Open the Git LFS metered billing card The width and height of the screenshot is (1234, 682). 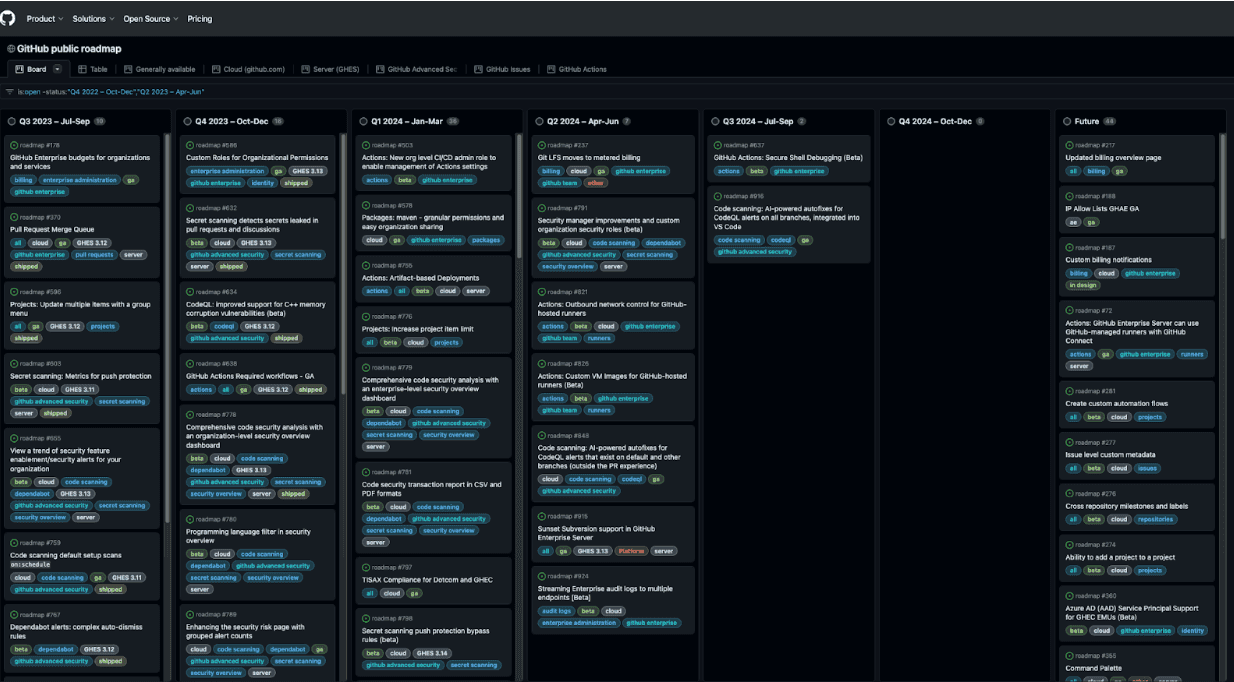coord(588,157)
